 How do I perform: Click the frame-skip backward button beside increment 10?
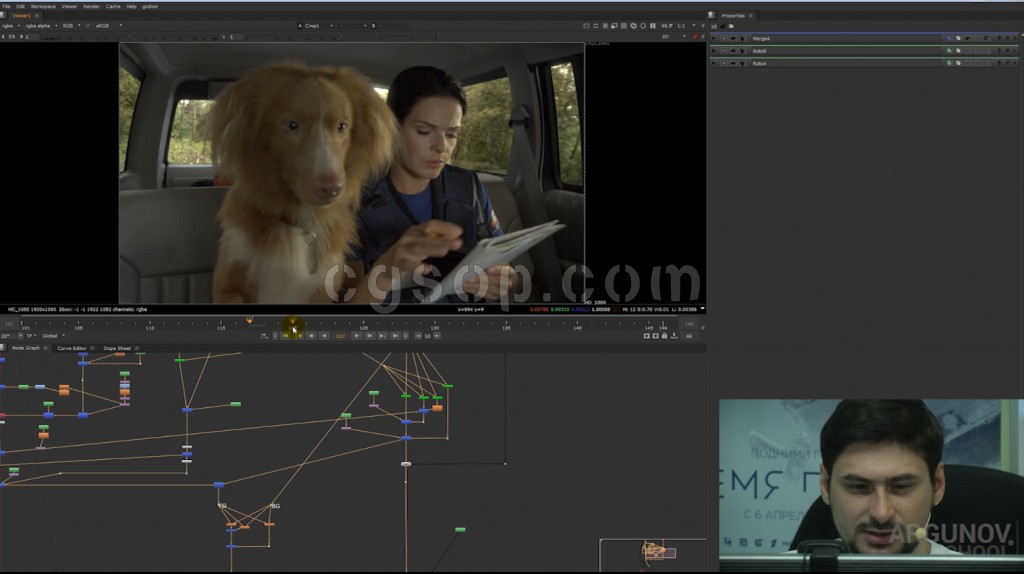419,336
